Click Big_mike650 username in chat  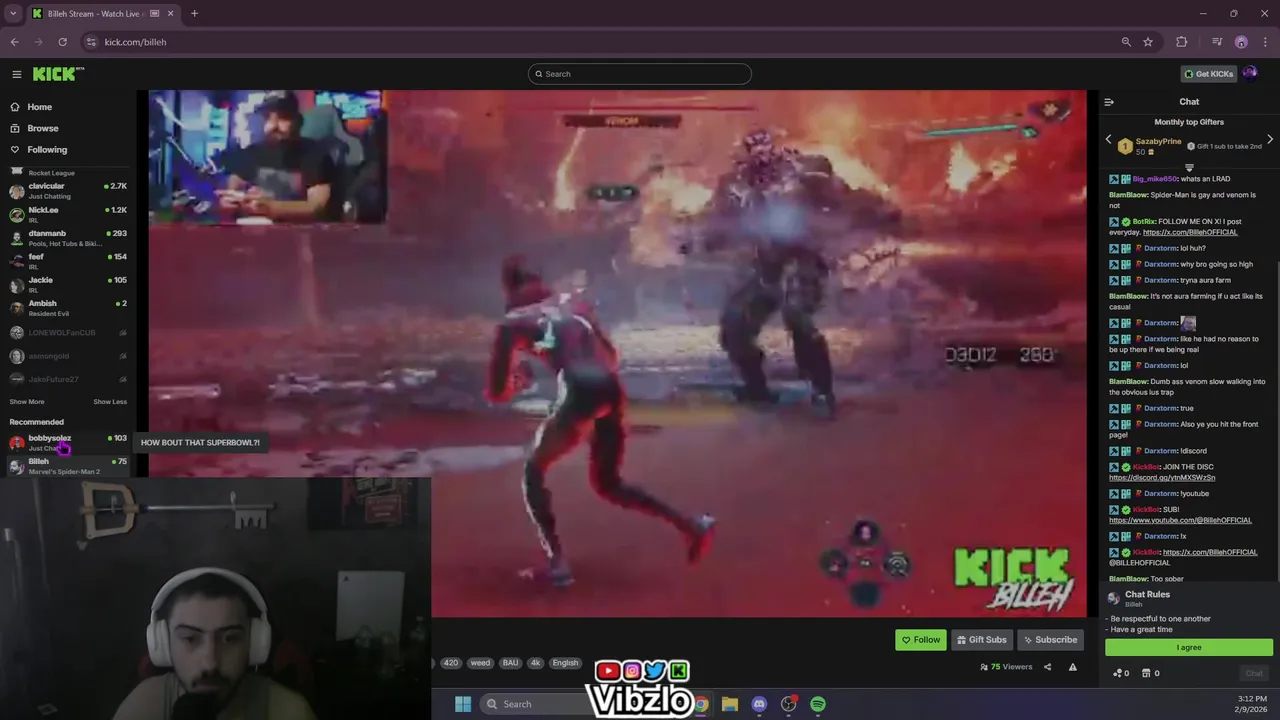point(1155,179)
